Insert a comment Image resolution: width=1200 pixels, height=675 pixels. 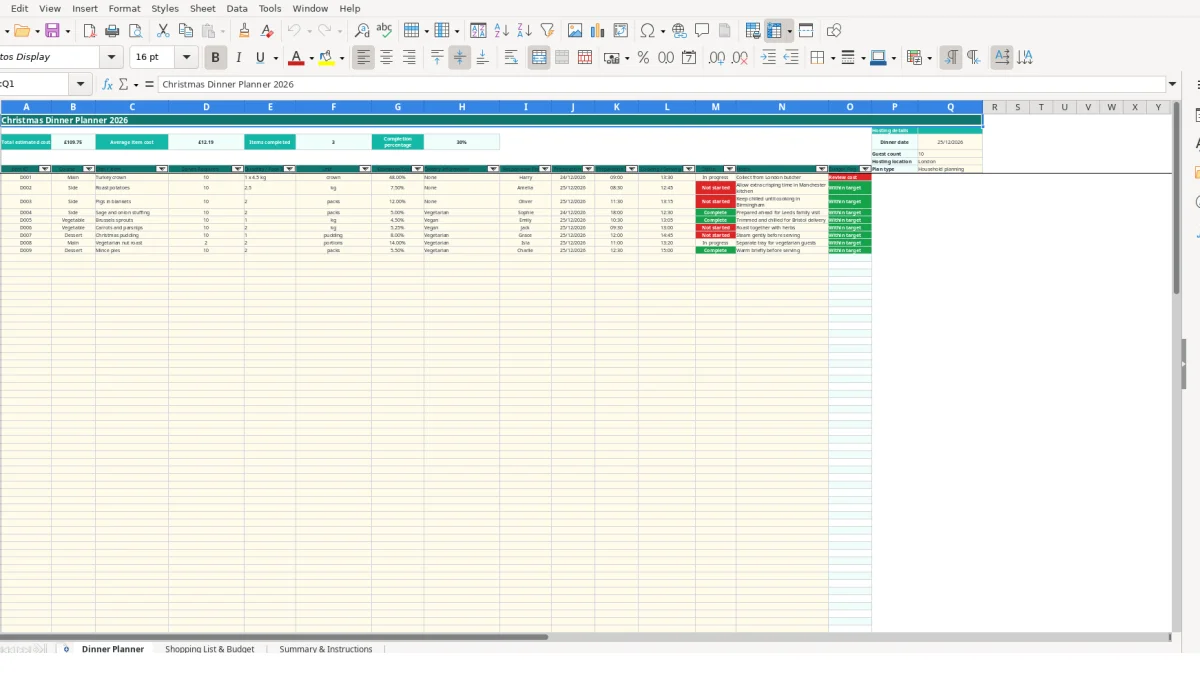[702, 31]
